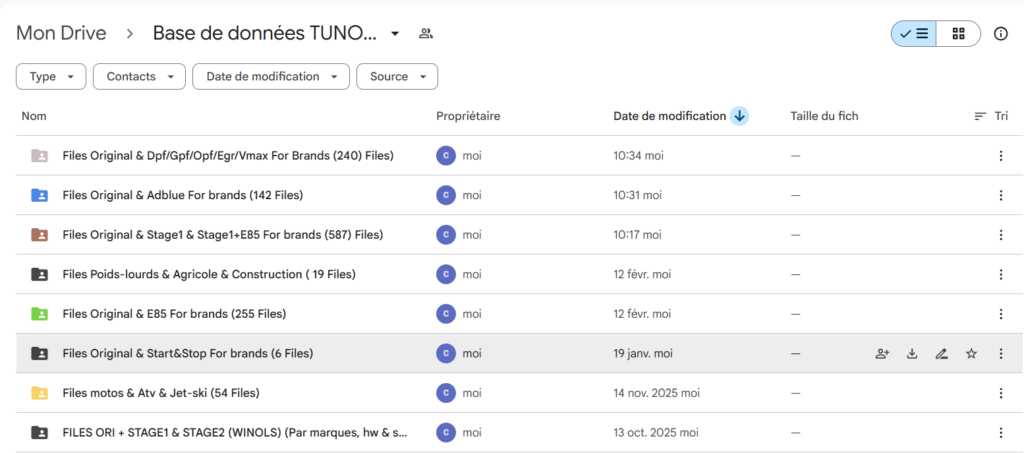Click the 10:34 moi modification time
Screen dimensions: 1024x453
(637, 156)
